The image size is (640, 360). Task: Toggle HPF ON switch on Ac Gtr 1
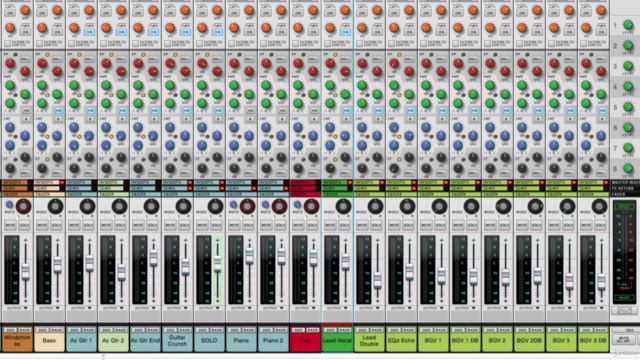[x=89, y=32]
